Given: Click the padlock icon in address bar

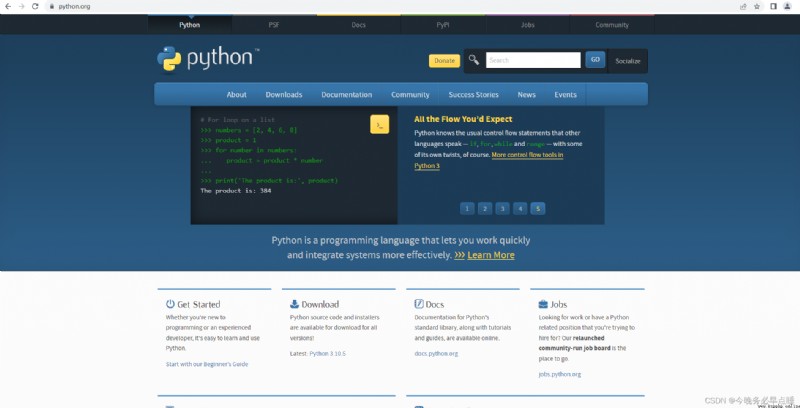Looking at the screenshot, I should (x=52, y=7).
